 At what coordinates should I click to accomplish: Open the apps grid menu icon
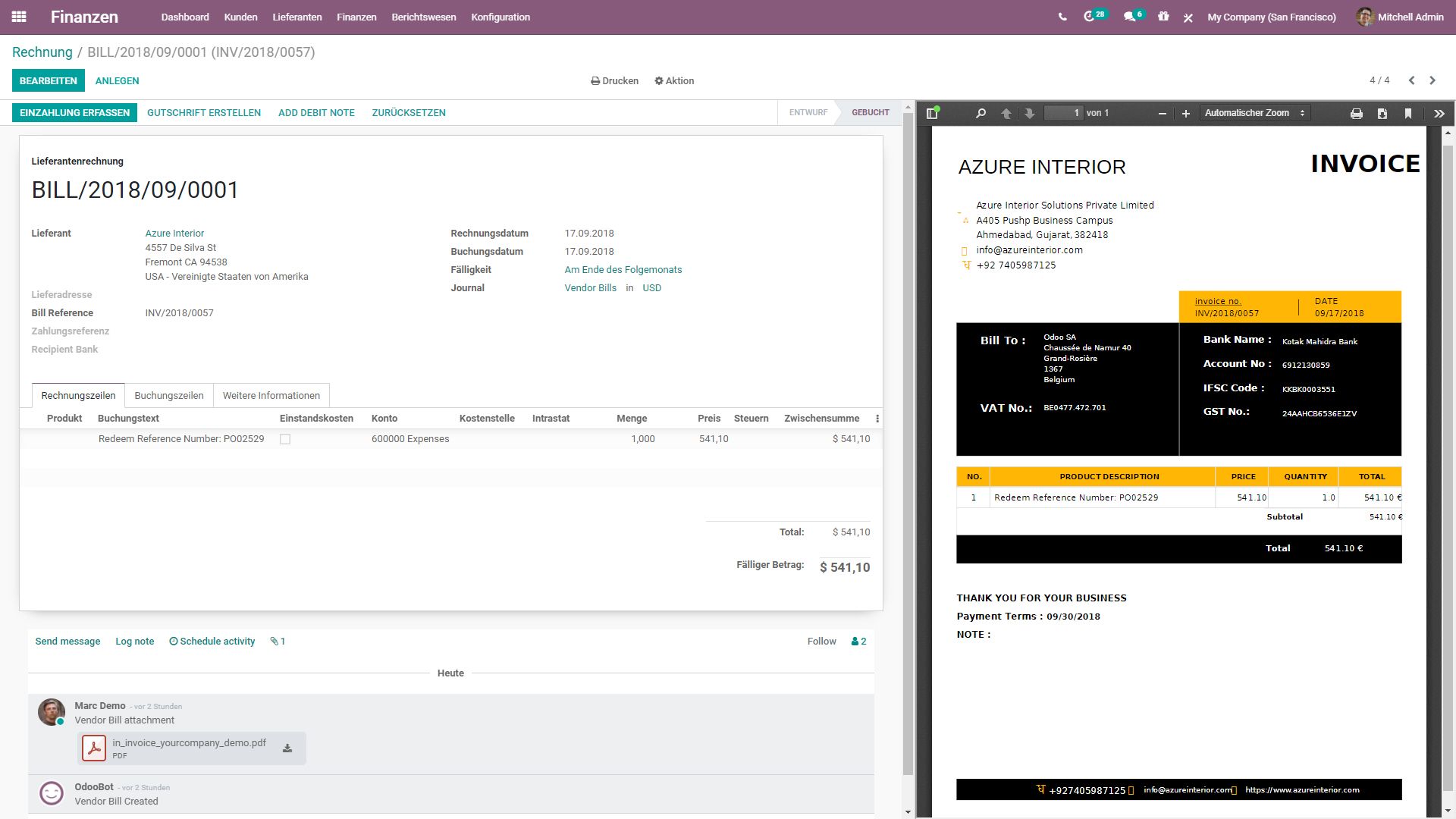pyautogui.click(x=19, y=17)
